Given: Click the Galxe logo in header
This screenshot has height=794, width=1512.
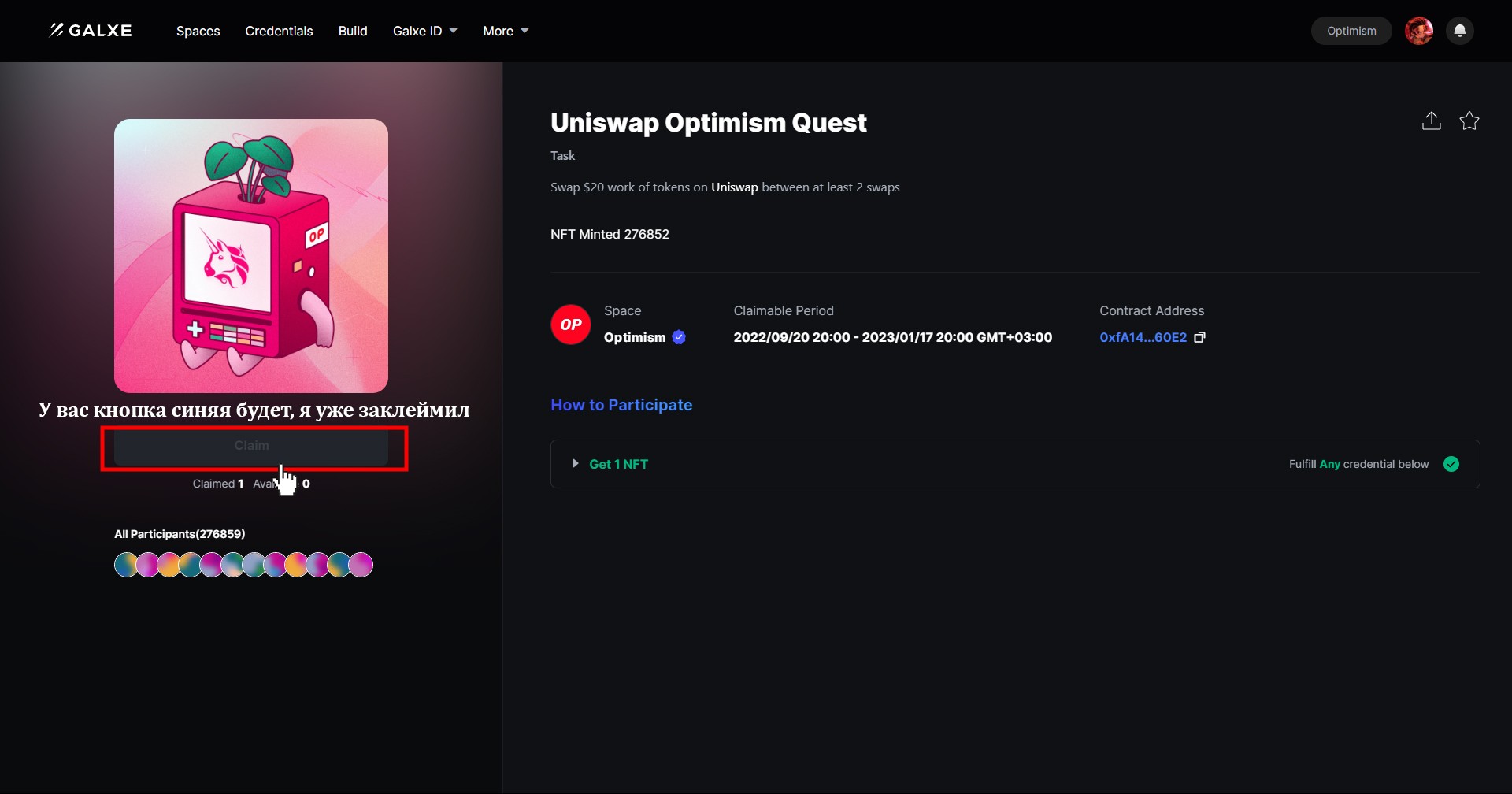Looking at the screenshot, I should [91, 31].
